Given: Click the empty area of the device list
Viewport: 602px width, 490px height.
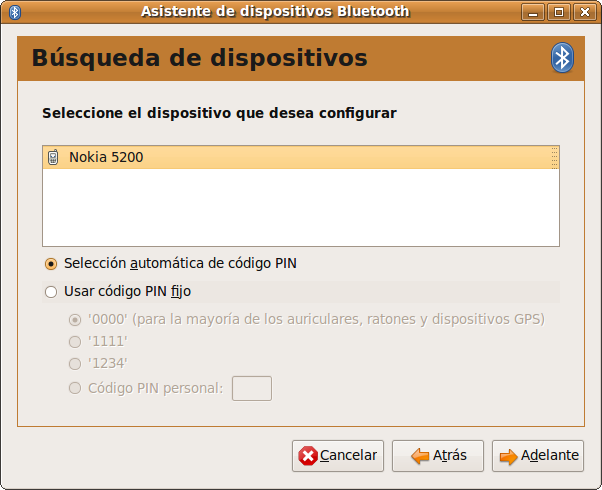Looking at the screenshot, I should point(300,210).
